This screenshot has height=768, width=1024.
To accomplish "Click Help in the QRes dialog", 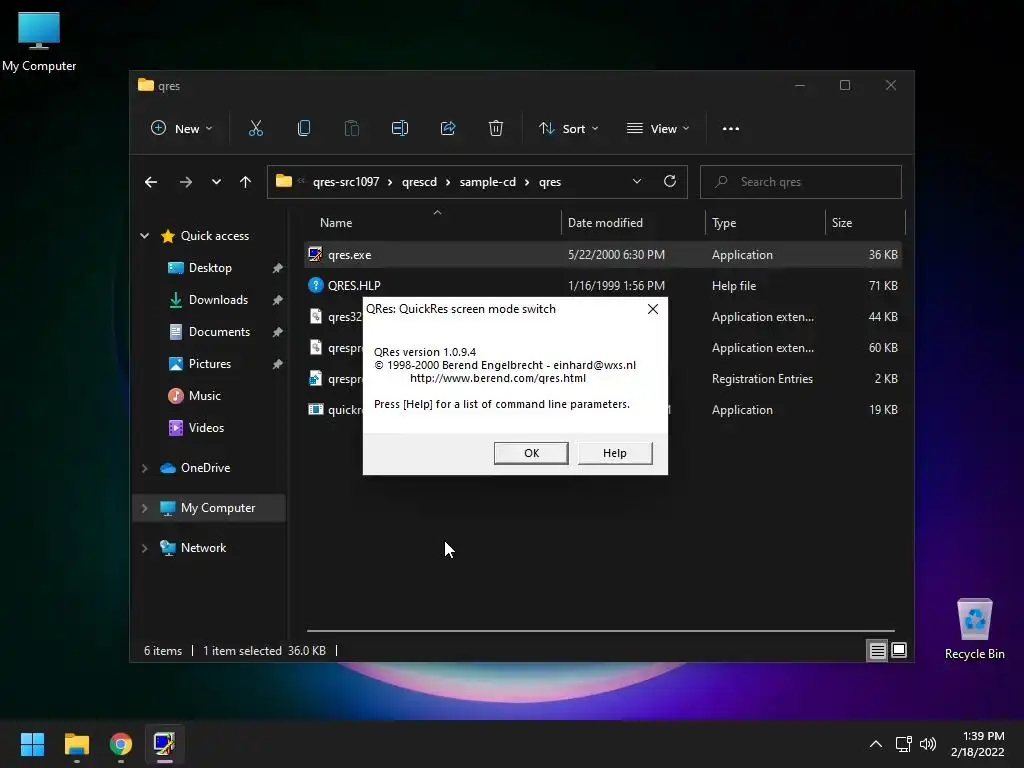I will (x=615, y=453).
